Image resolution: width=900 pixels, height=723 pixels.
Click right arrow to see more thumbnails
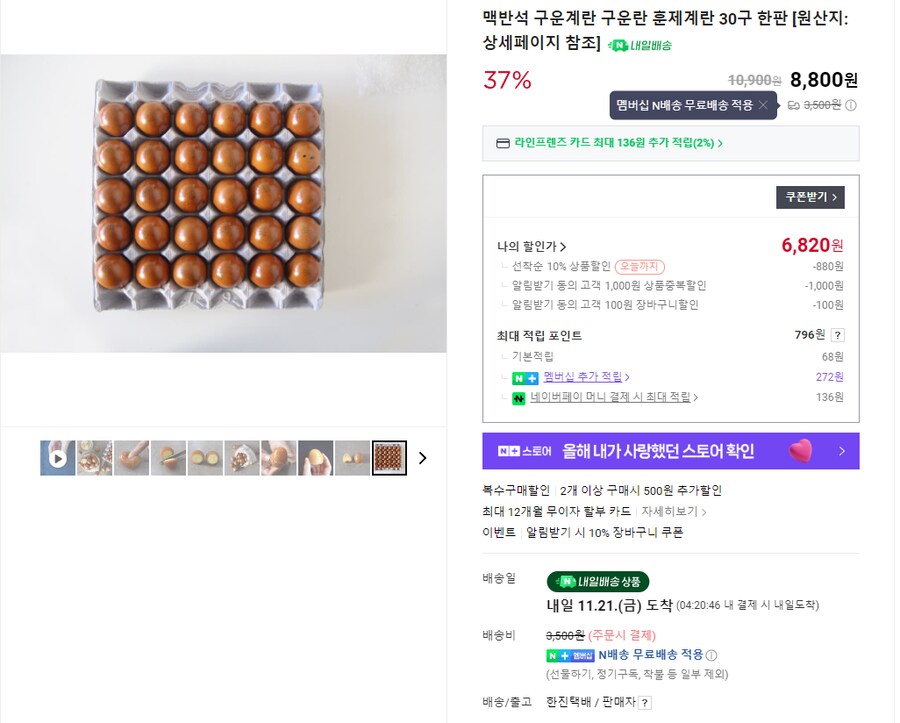click(x=422, y=457)
